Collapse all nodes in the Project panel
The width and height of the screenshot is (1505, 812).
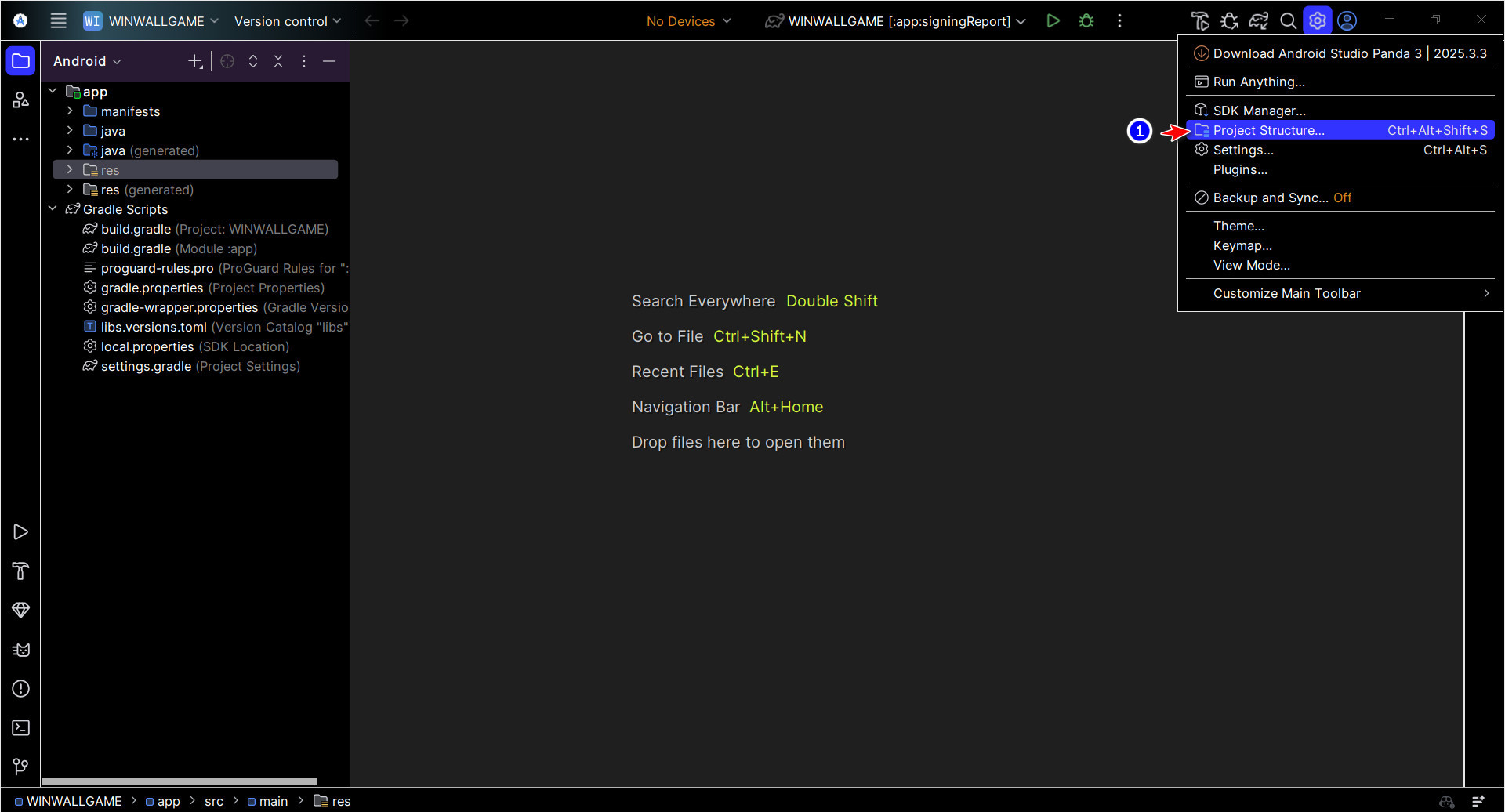(278, 60)
